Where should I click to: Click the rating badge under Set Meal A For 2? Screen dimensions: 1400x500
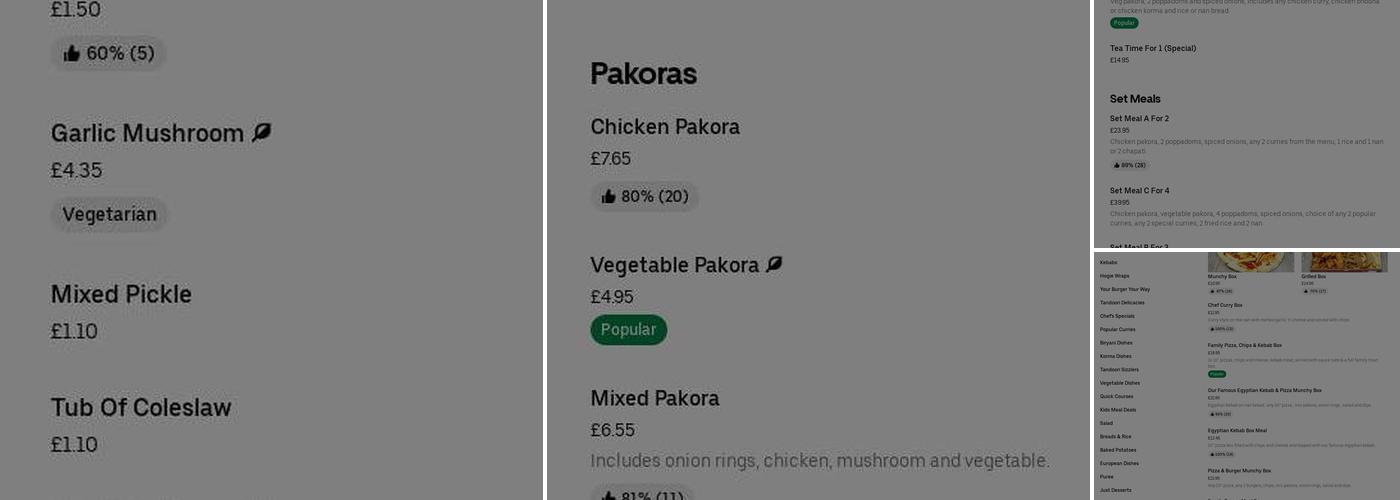(x=1129, y=165)
